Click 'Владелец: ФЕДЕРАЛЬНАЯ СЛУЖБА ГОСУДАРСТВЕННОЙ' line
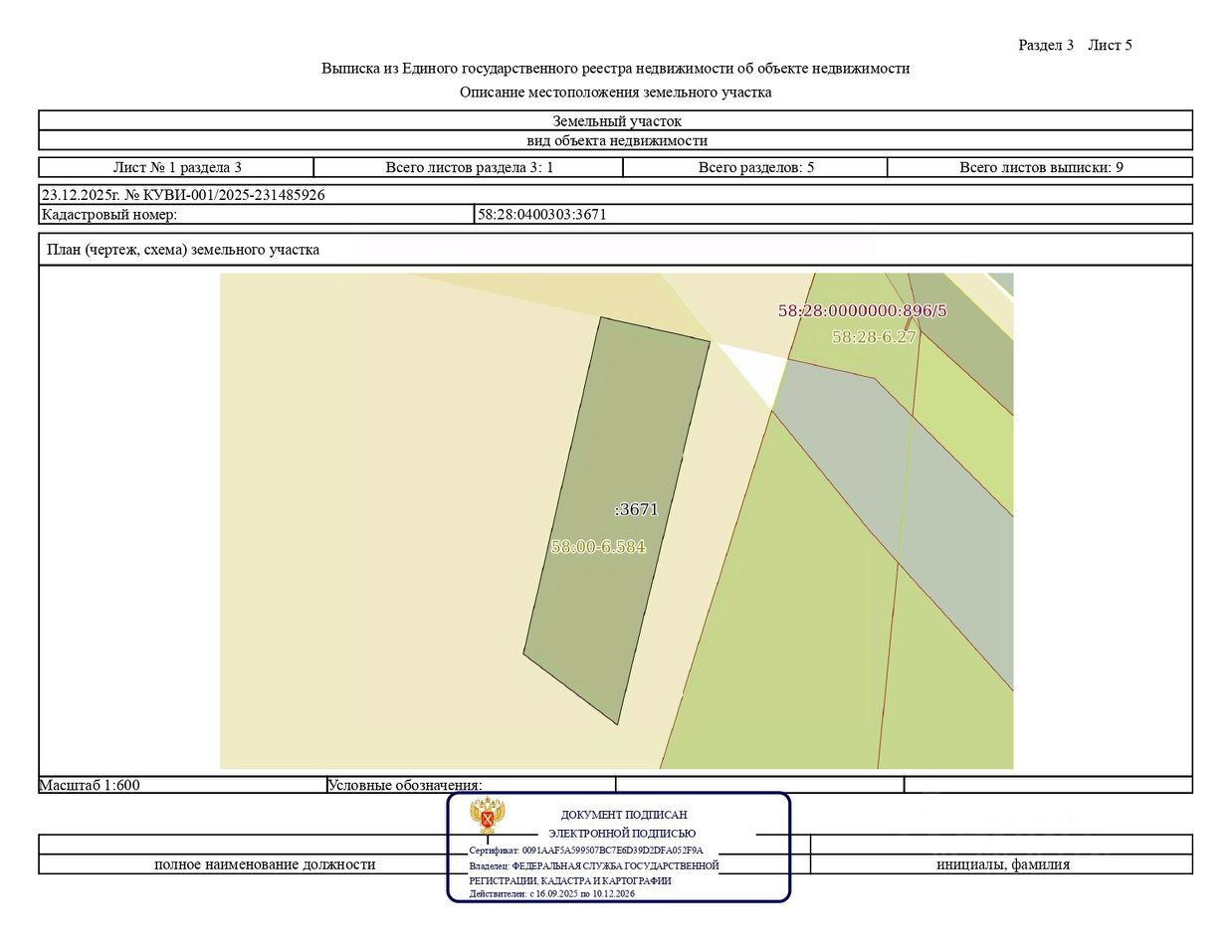1232x952 pixels. 594,865
